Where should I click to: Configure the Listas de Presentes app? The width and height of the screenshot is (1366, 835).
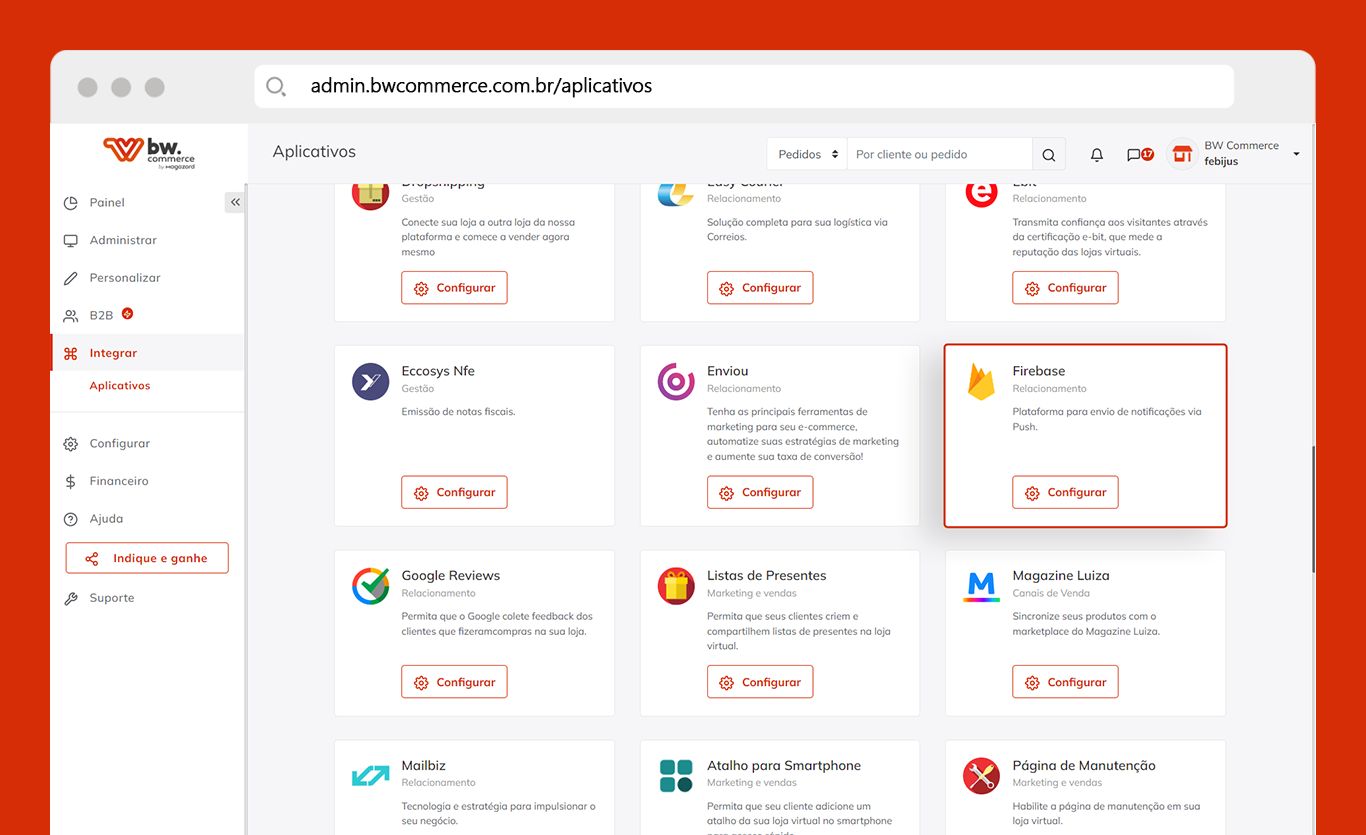760,683
